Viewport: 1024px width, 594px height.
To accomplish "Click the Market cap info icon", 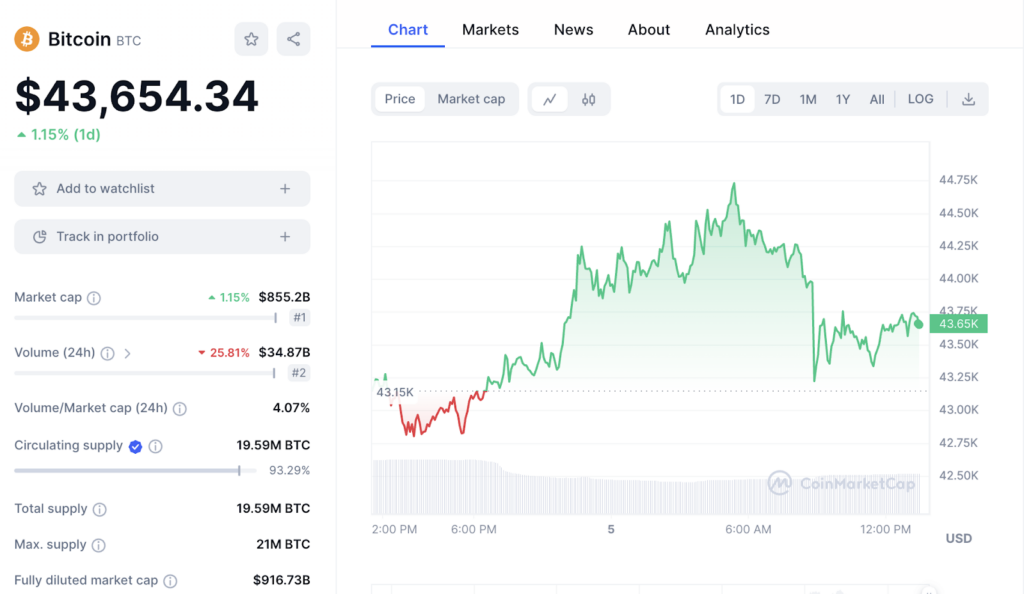I will point(94,298).
